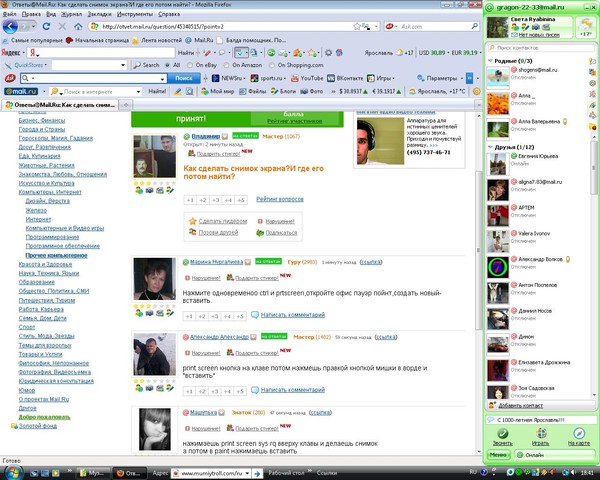Click the Windows Start orb

pos(13,472)
